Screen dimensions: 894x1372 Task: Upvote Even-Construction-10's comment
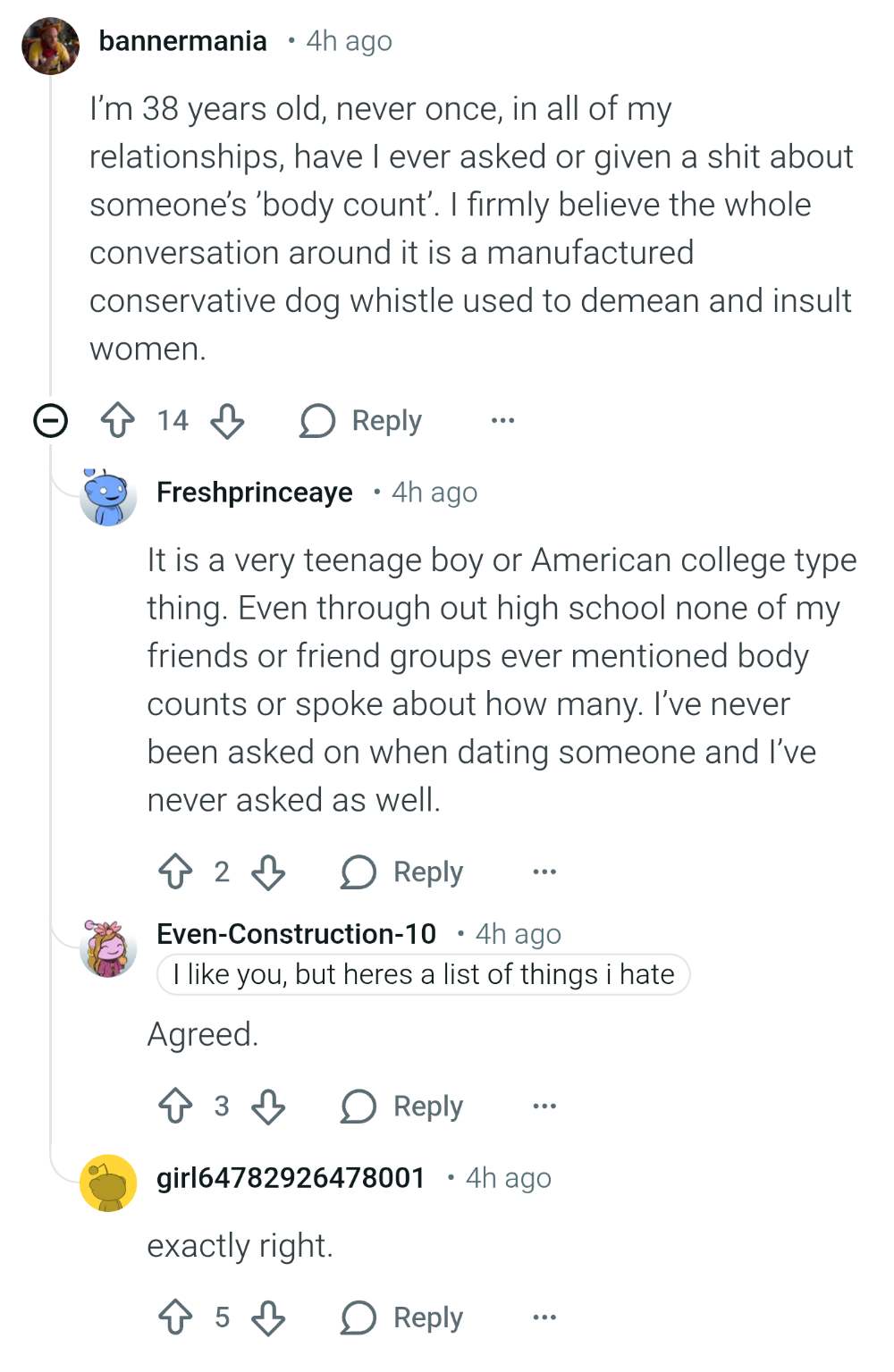[175, 1107]
